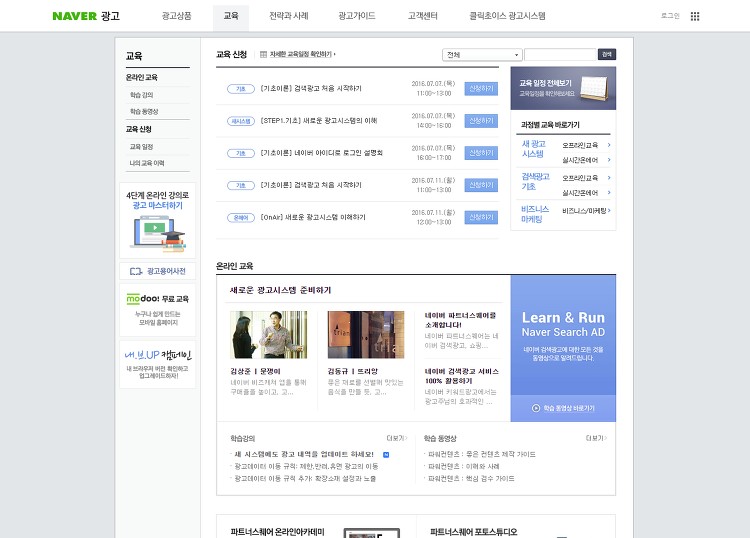Click the 광고용어사전 dictionary icon
This screenshot has width=750, height=538.
pyautogui.click(x=136, y=271)
